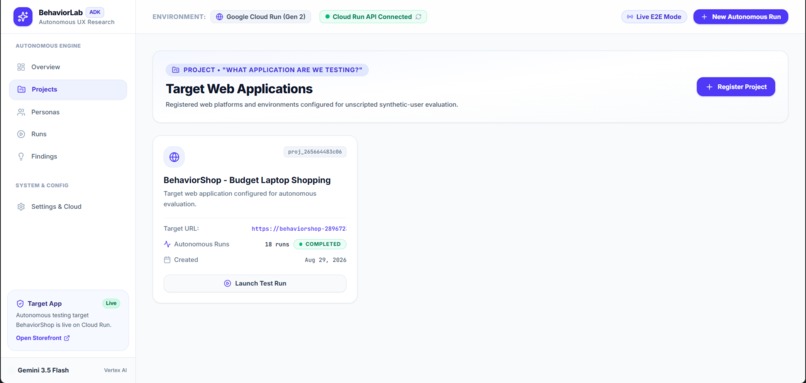The image size is (806, 383).
Task: Click the Autonomous UX Research subtitle
Action: coord(77,22)
